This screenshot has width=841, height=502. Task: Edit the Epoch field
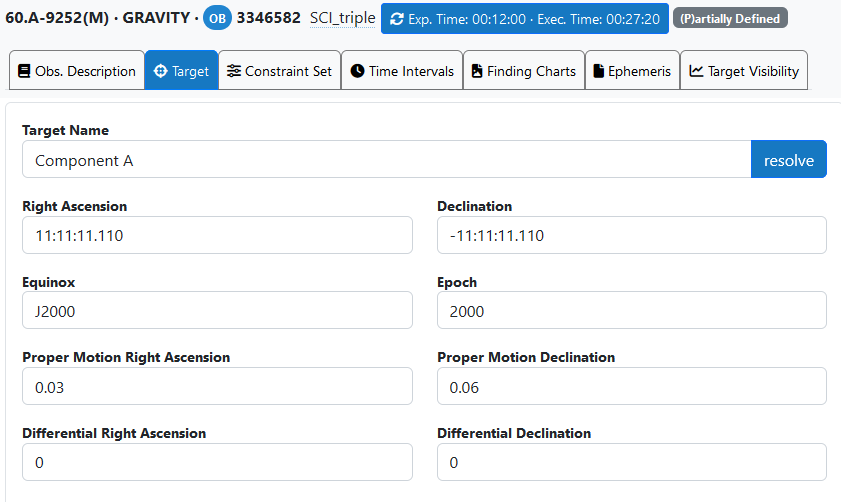[x=632, y=311]
